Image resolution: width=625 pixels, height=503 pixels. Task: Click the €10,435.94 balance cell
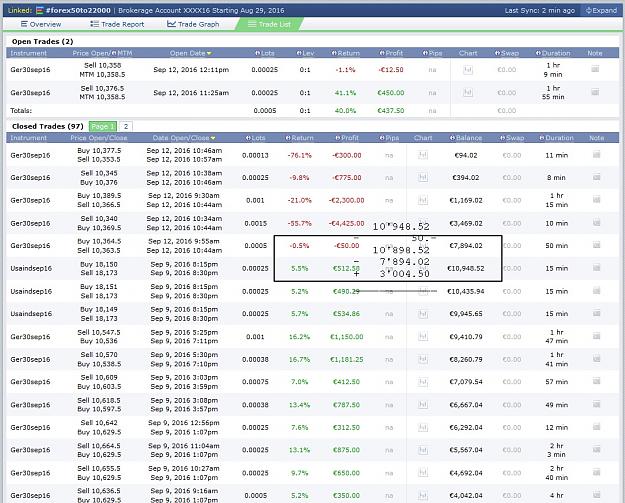[466, 291]
